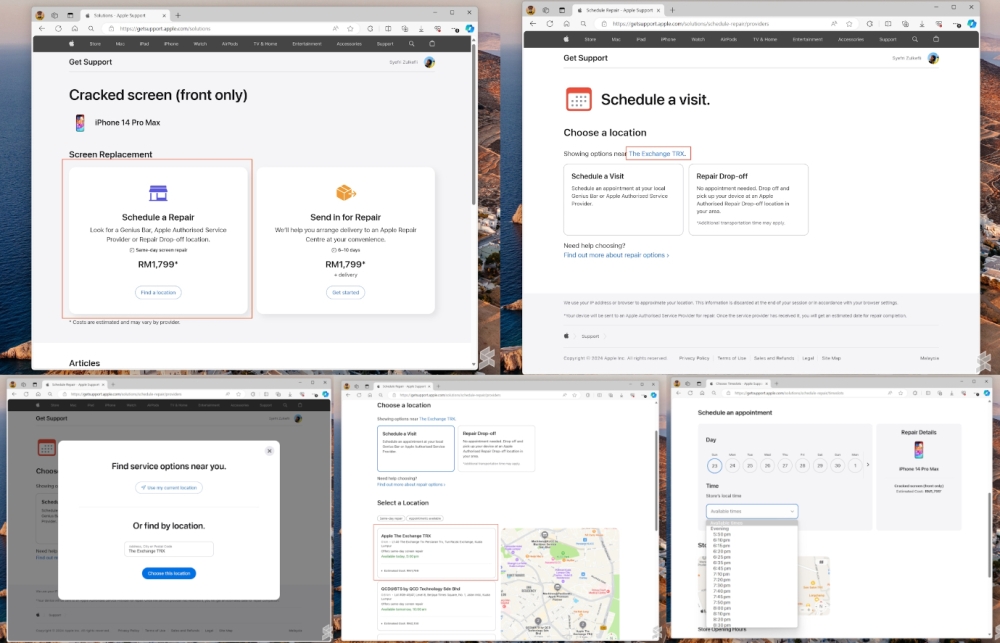
Task: Choose 6:45 pm in the times list
Action: click(x=721, y=568)
